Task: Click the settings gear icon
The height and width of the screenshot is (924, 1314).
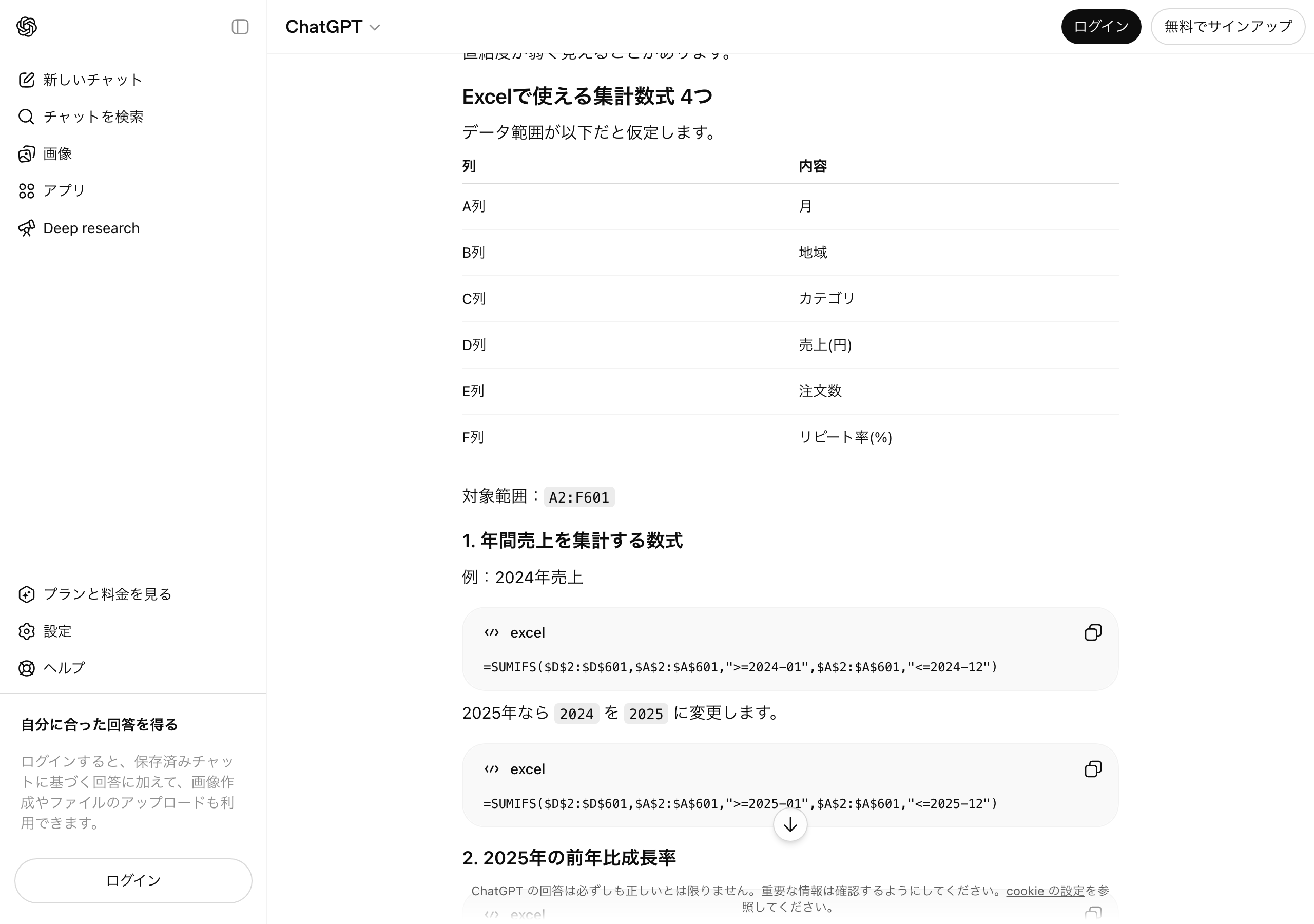Action: pos(26,631)
